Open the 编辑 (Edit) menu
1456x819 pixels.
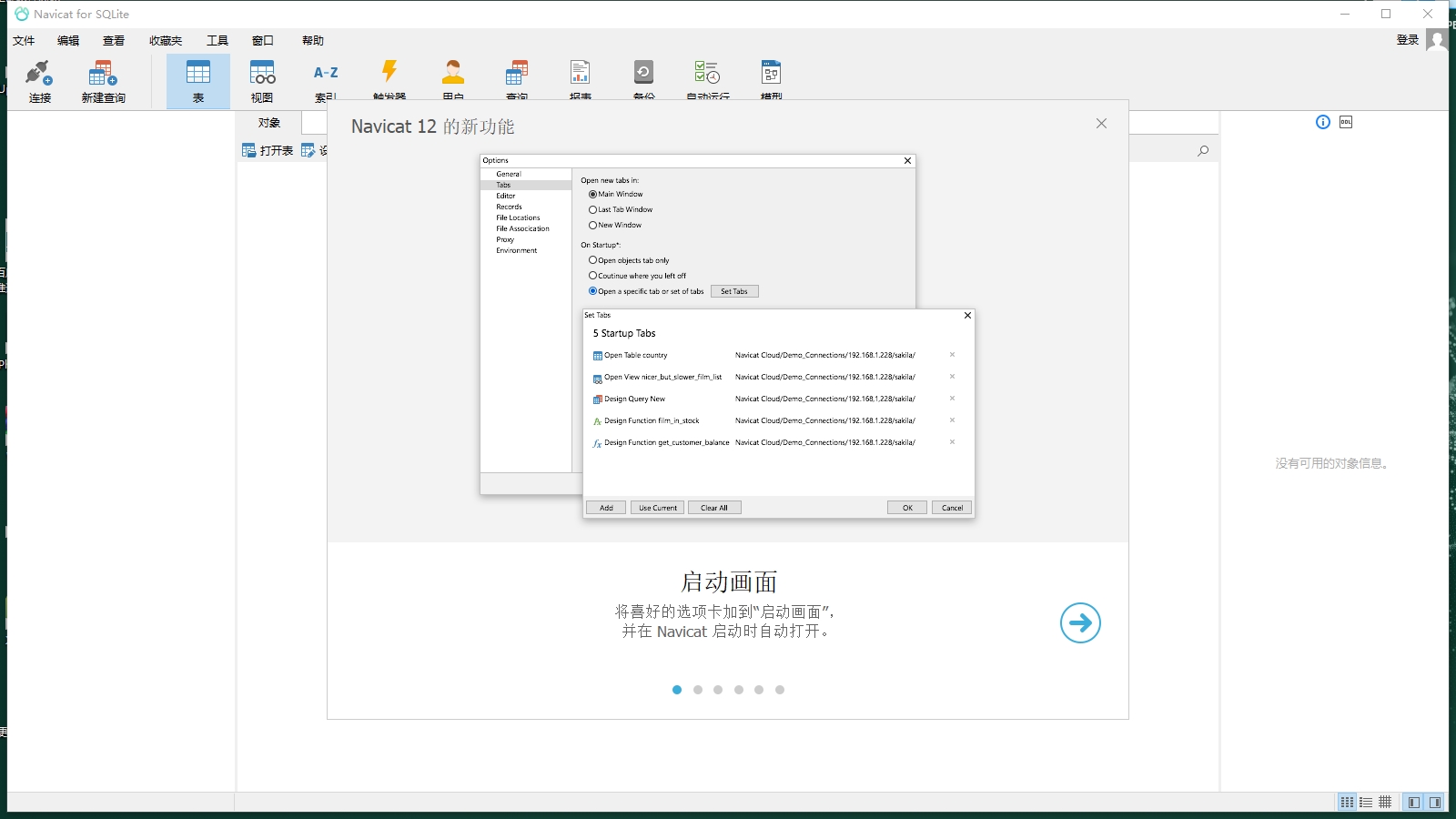(x=68, y=41)
